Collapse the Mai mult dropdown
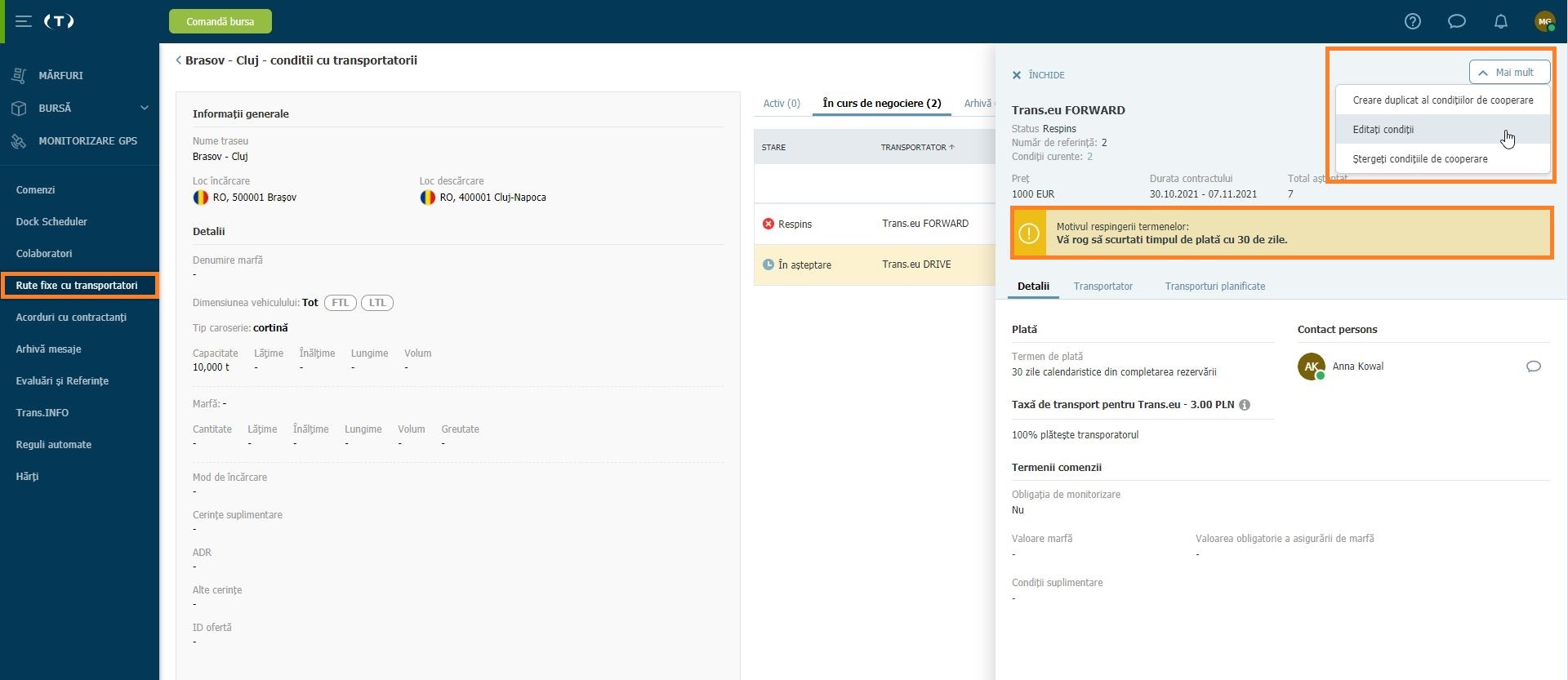1568x680 pixels. [1509, 73]
